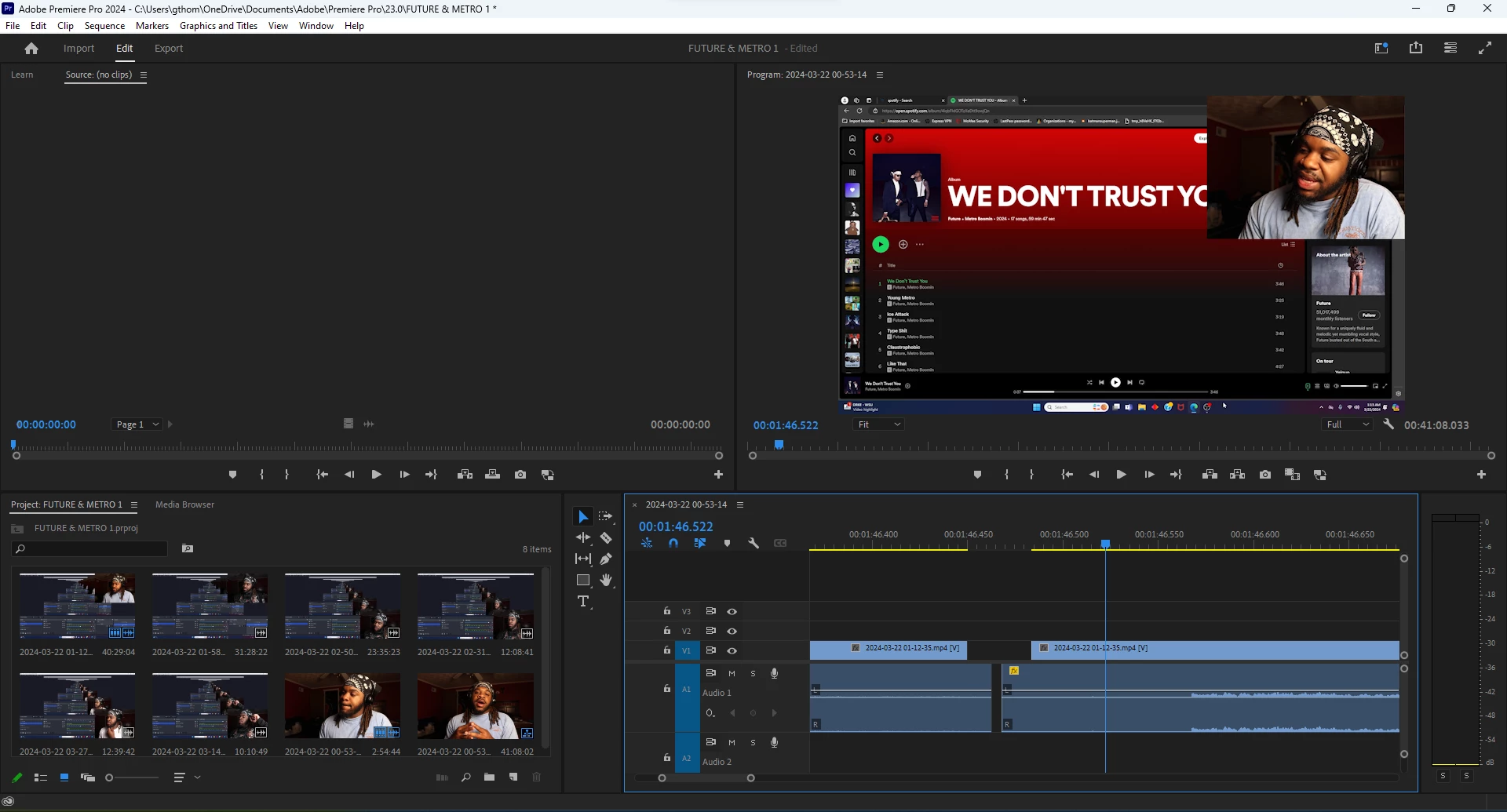Click Lift button in Program monitor
This screenshot has width=1507, height=812.
point(1210,475)
